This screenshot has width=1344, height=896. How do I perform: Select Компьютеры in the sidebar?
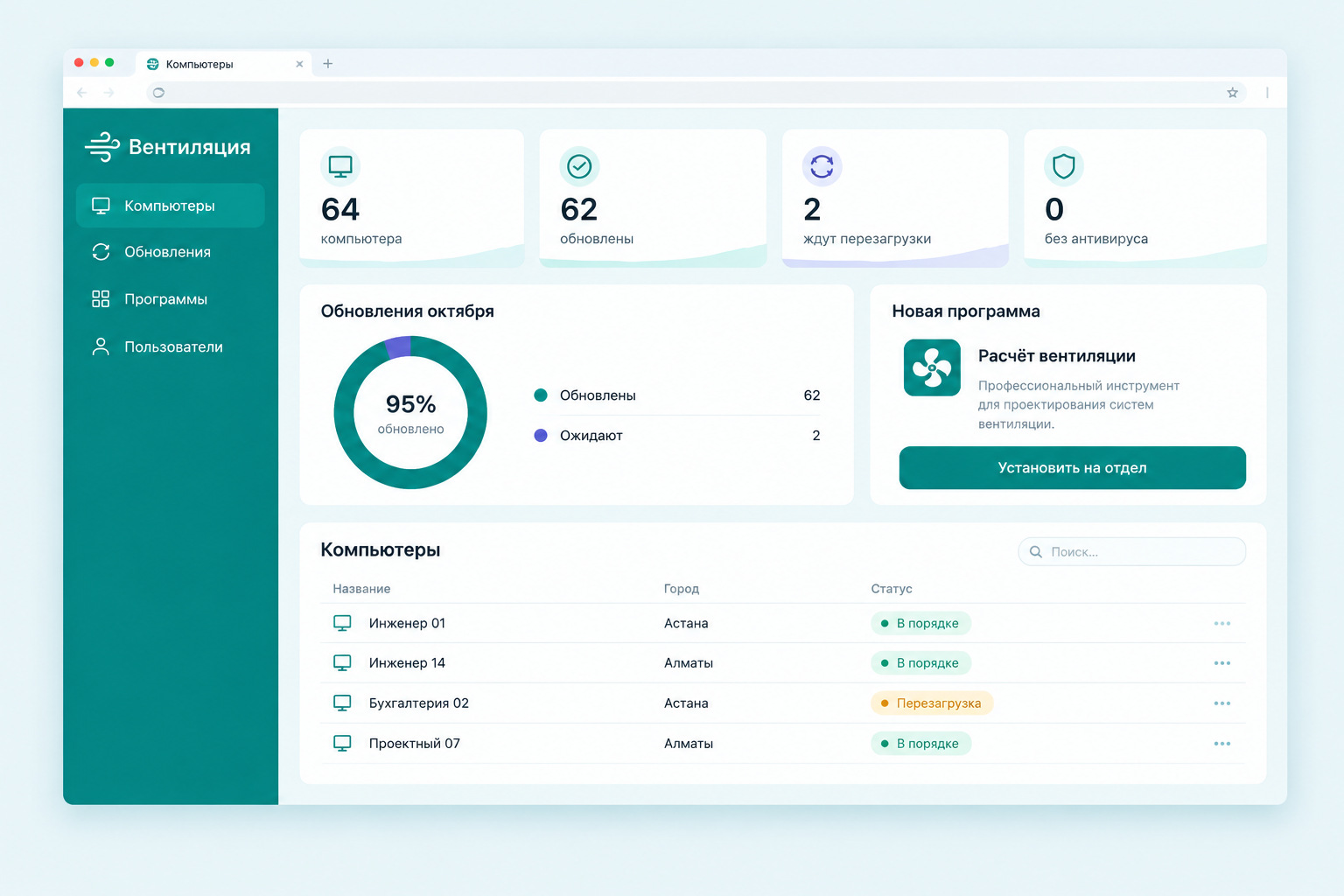point(170,206)
